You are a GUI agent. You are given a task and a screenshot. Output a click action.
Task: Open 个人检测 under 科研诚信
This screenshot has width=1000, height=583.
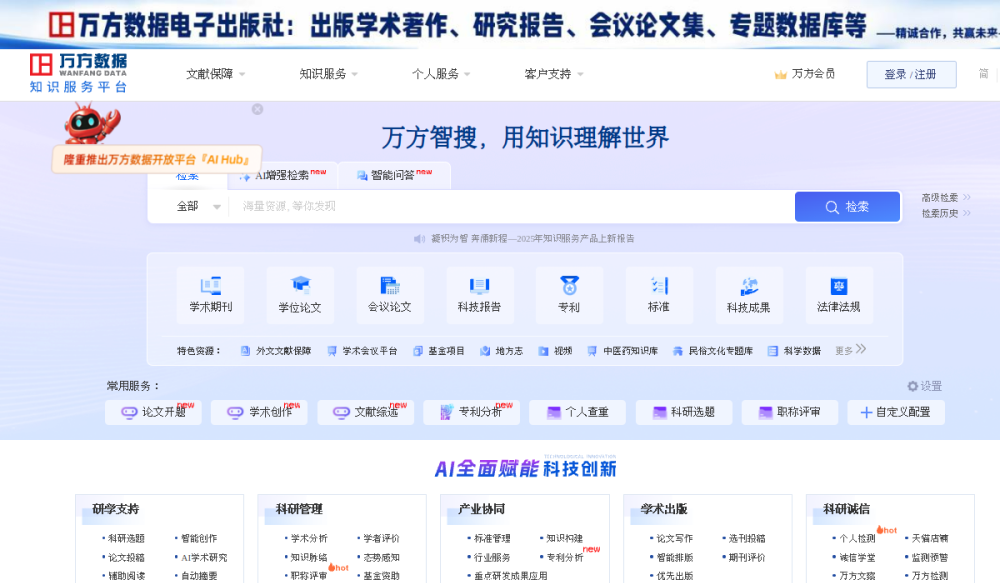(857, 538)
